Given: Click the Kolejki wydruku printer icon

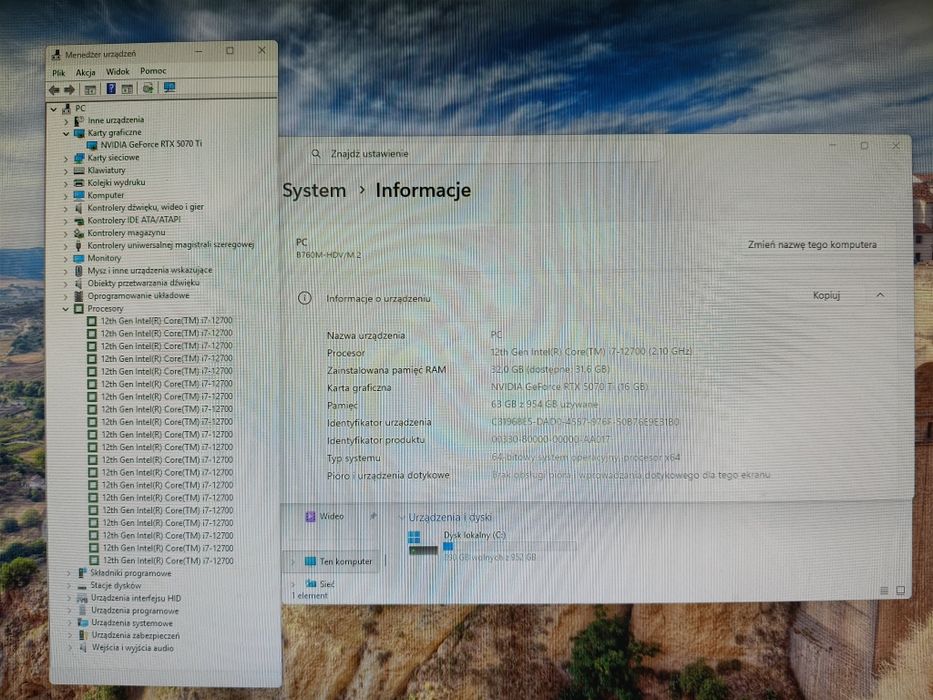Looking at the screenshot, I should click(79, 183).
